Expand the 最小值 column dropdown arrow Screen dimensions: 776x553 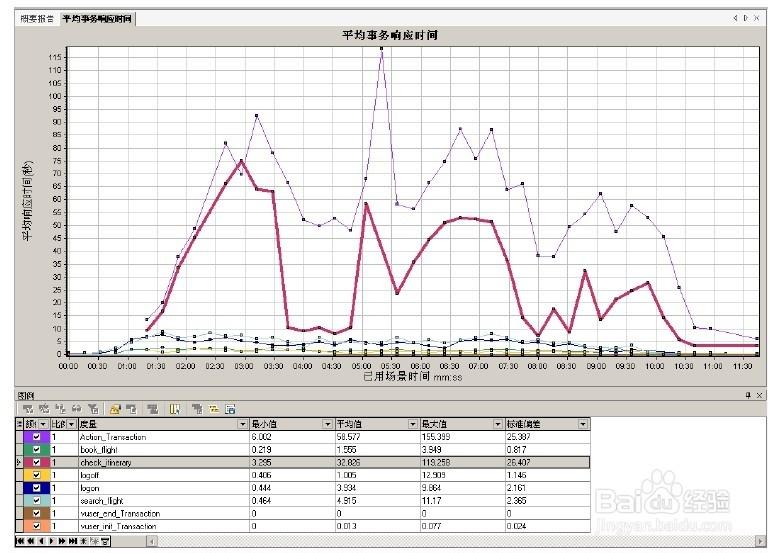pyautogui.click(x=328, y=424)
